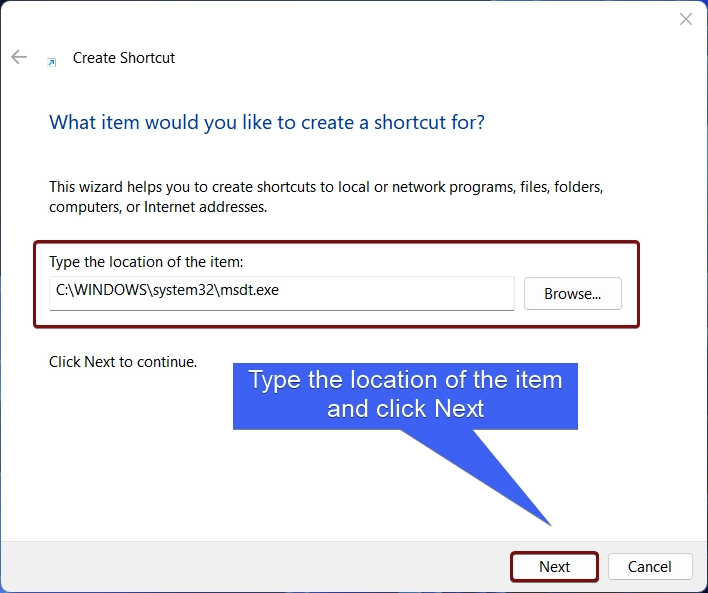Close the Create Shortcut dialog
Screen dimensions: 708x593
click(686, 19)
